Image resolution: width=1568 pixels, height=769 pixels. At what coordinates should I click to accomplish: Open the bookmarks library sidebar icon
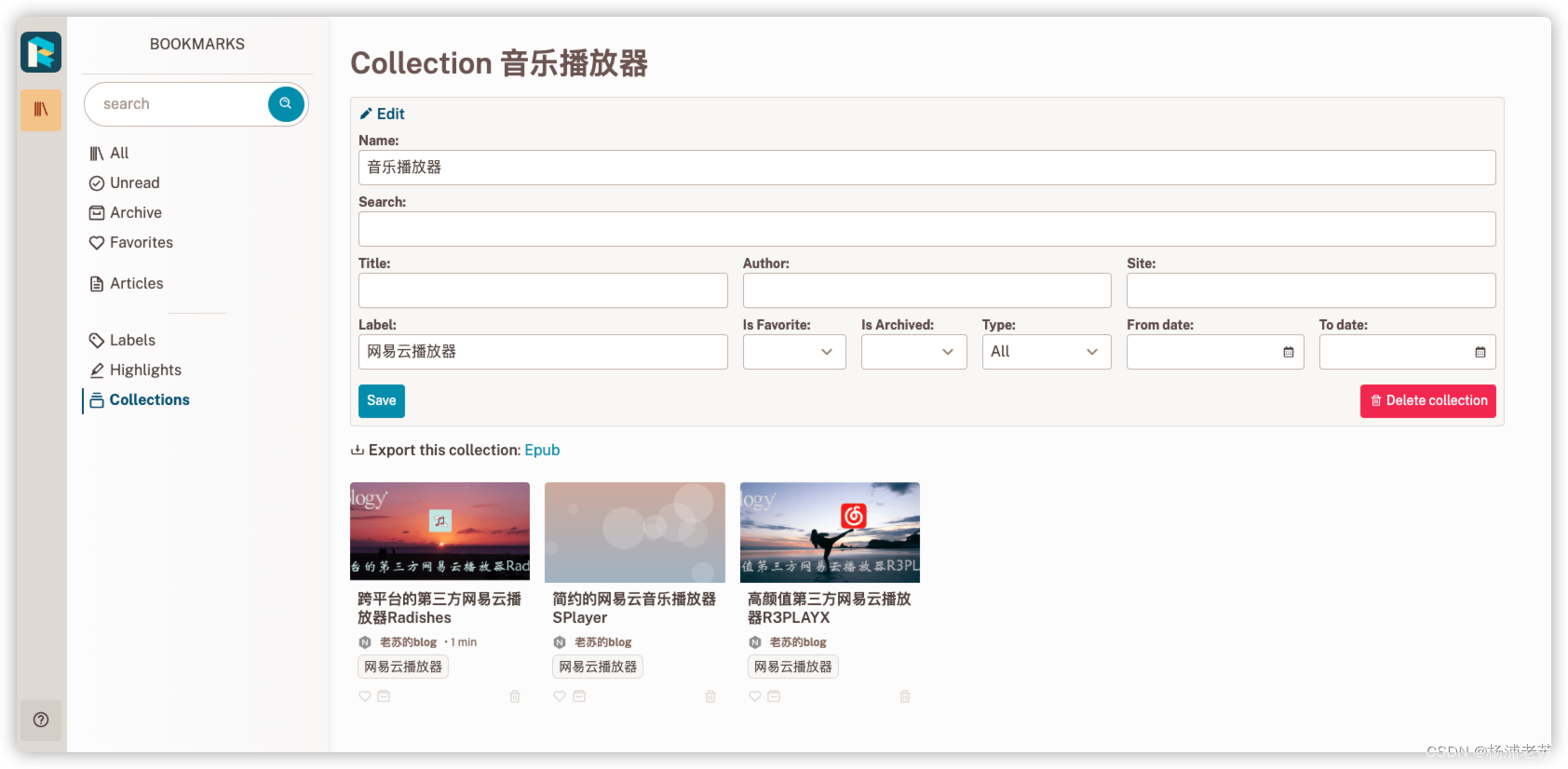pos(41,110)
